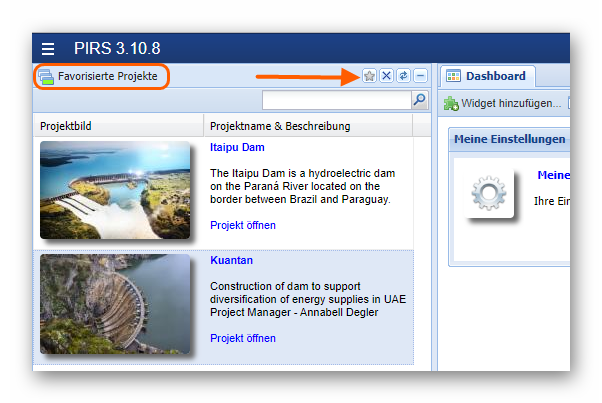Click the Meine Einstellungen widget header
This screenshot has width=602, height=403.
509,139
